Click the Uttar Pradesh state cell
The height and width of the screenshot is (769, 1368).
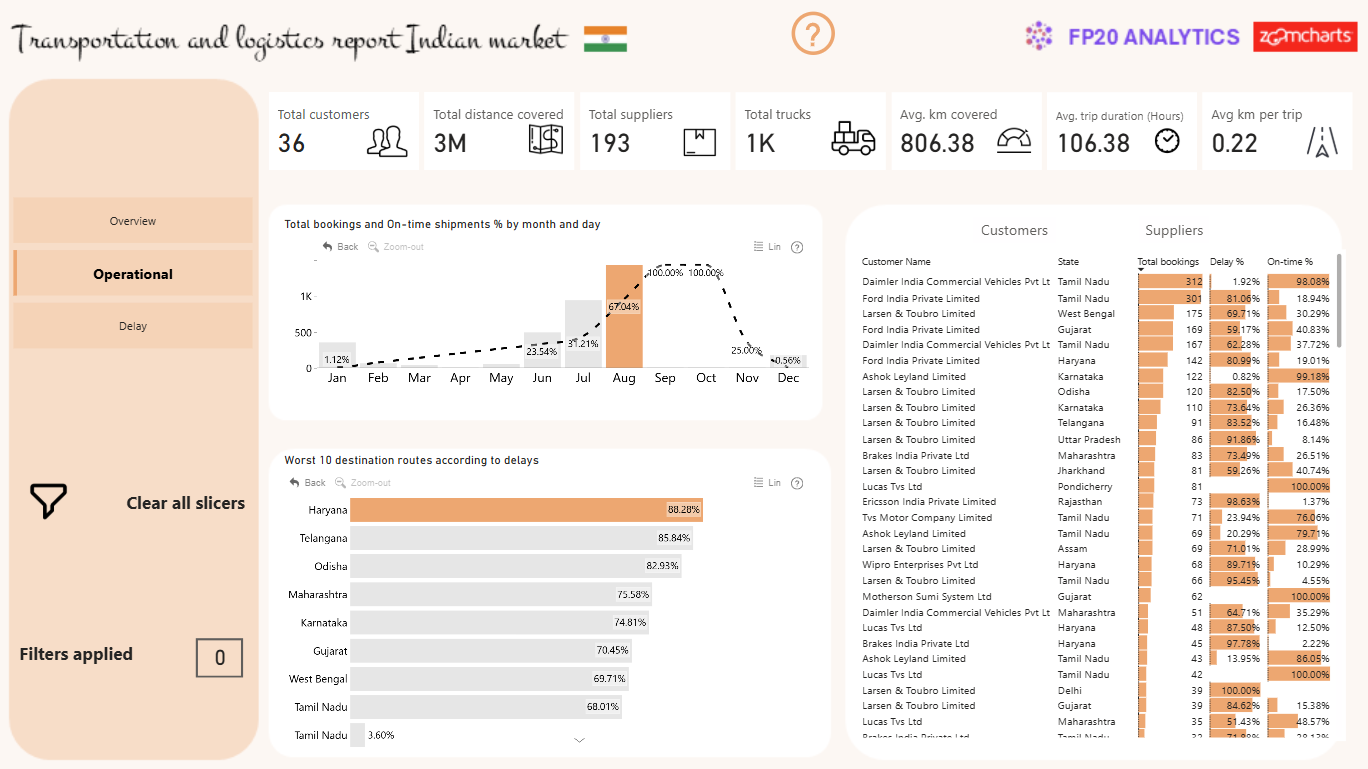point(1089,440)
